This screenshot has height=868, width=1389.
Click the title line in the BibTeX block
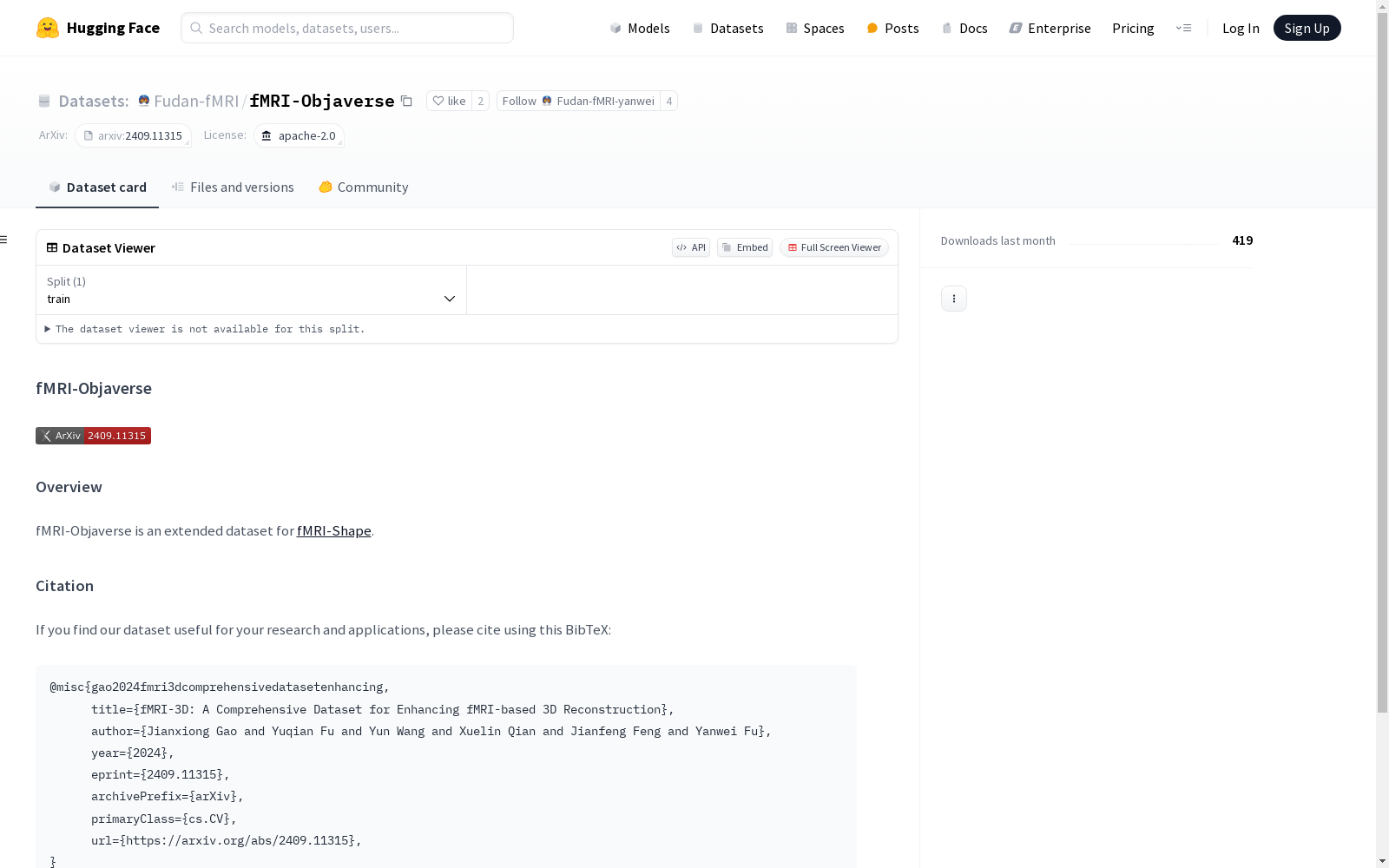tap(382, 709)
